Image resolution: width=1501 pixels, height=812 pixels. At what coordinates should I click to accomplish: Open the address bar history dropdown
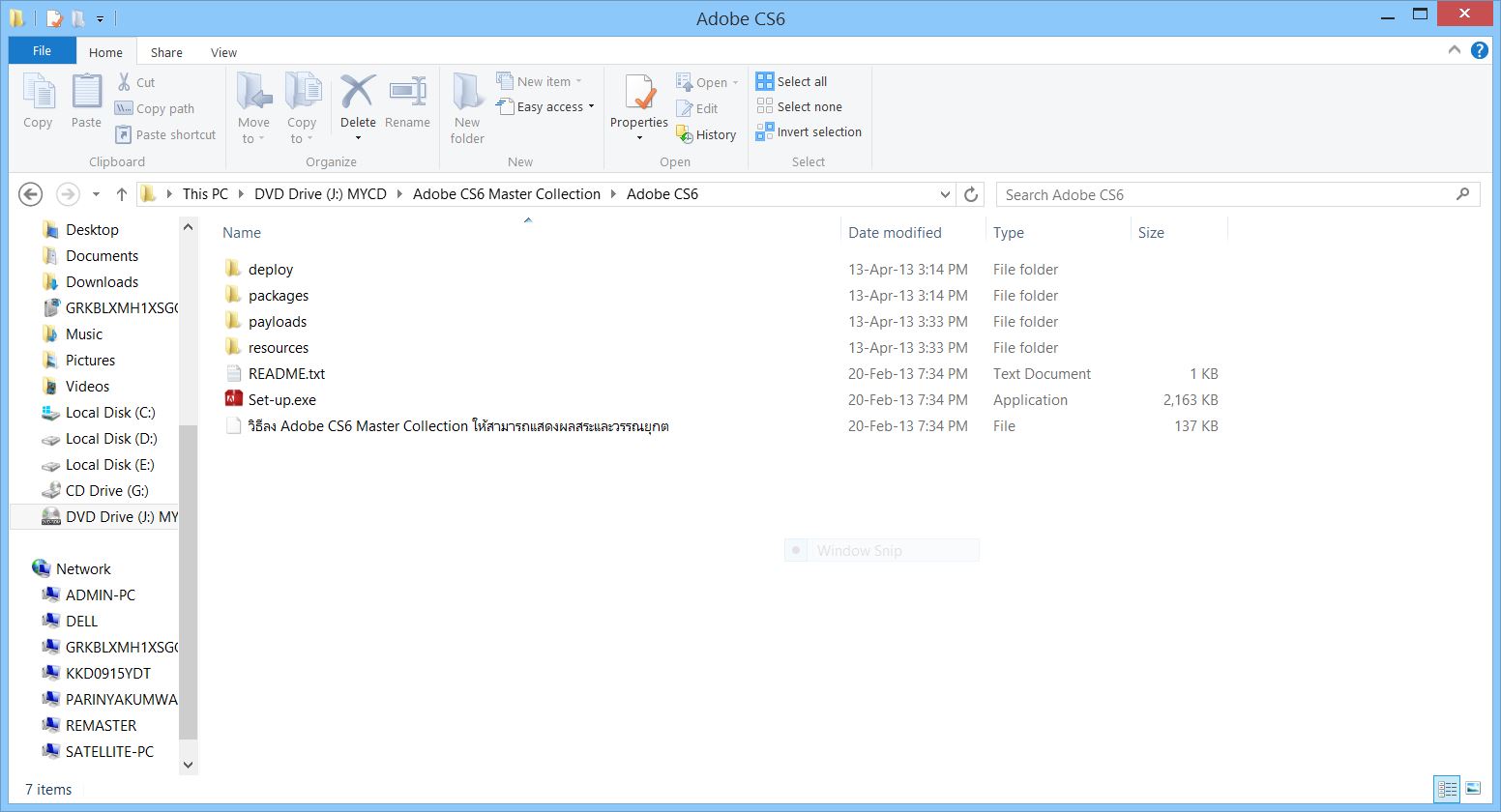point(946,194)
